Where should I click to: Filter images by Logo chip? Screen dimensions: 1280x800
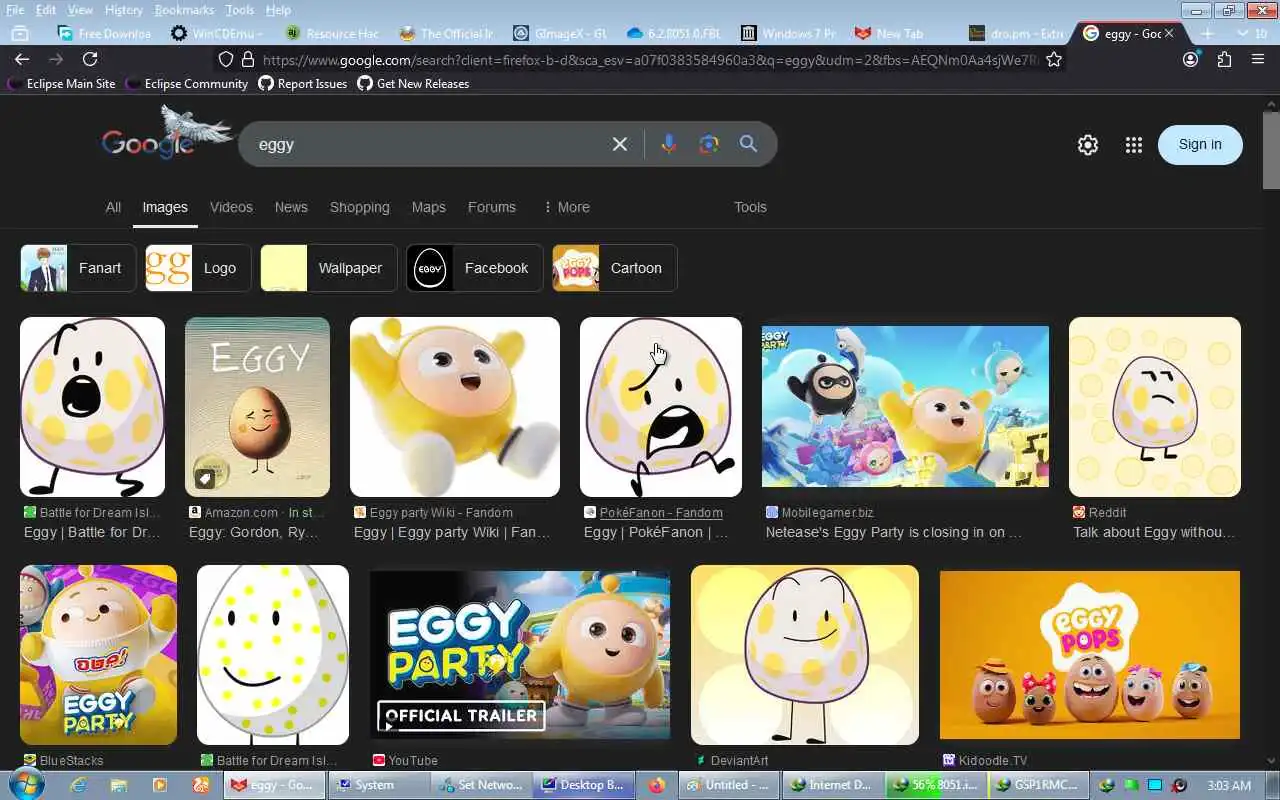pos(198,268)
